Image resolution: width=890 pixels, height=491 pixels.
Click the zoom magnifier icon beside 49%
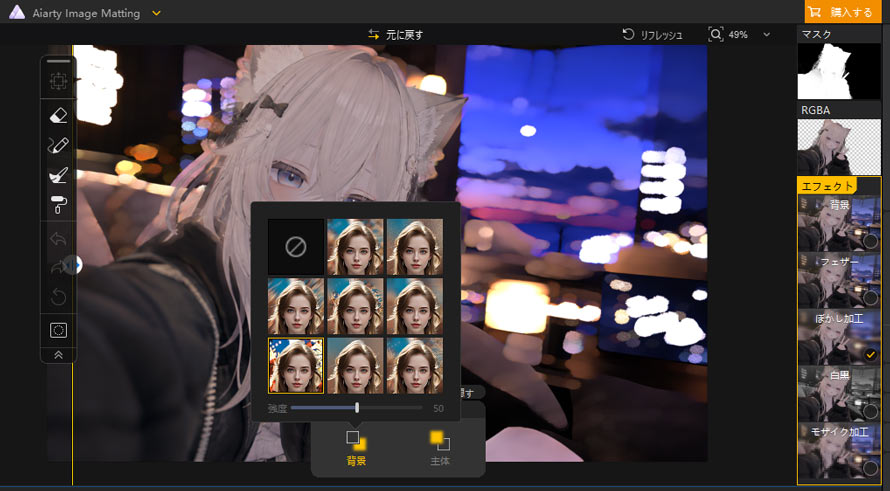tap(716, 35)
